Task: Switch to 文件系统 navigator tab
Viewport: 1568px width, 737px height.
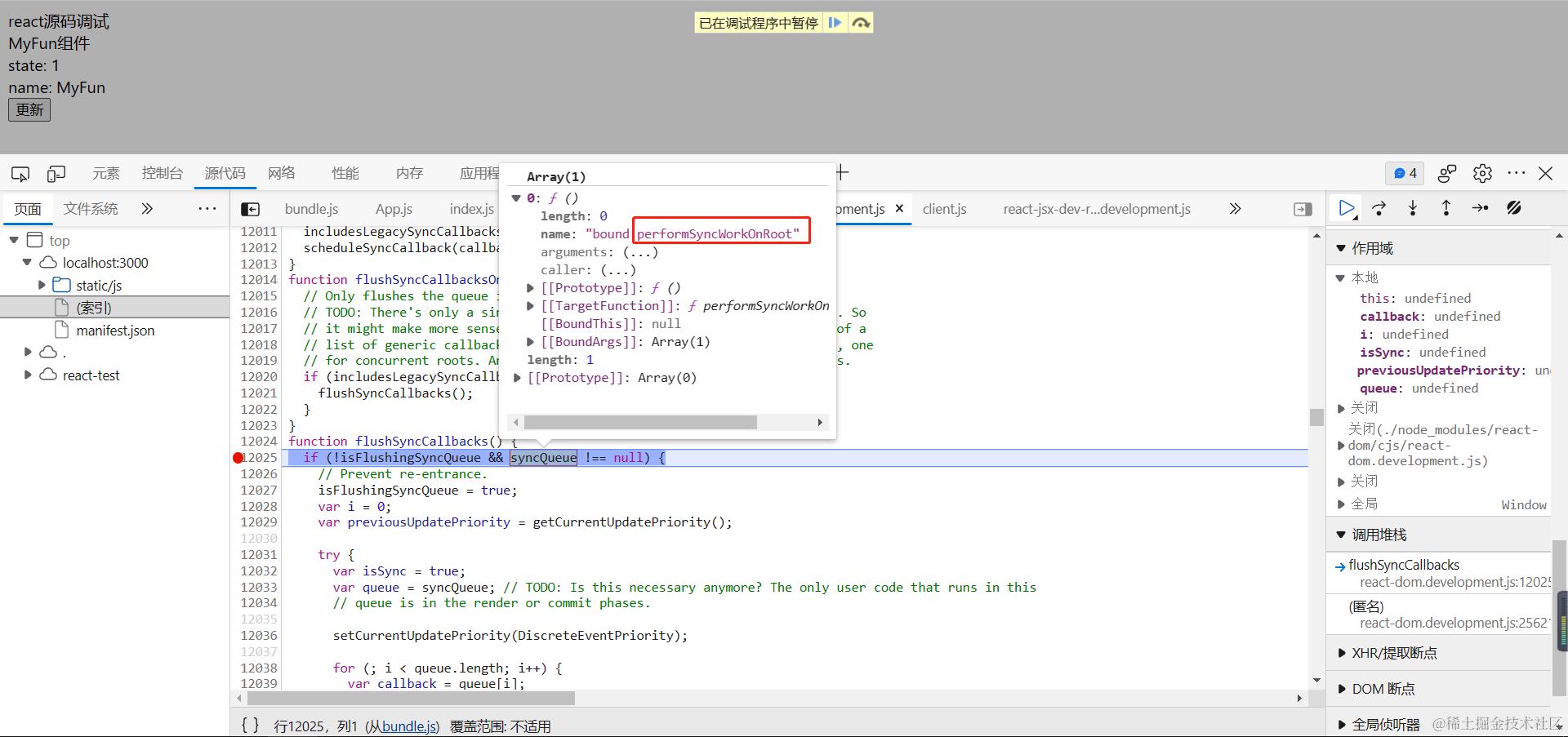Action: coord(91,209)
